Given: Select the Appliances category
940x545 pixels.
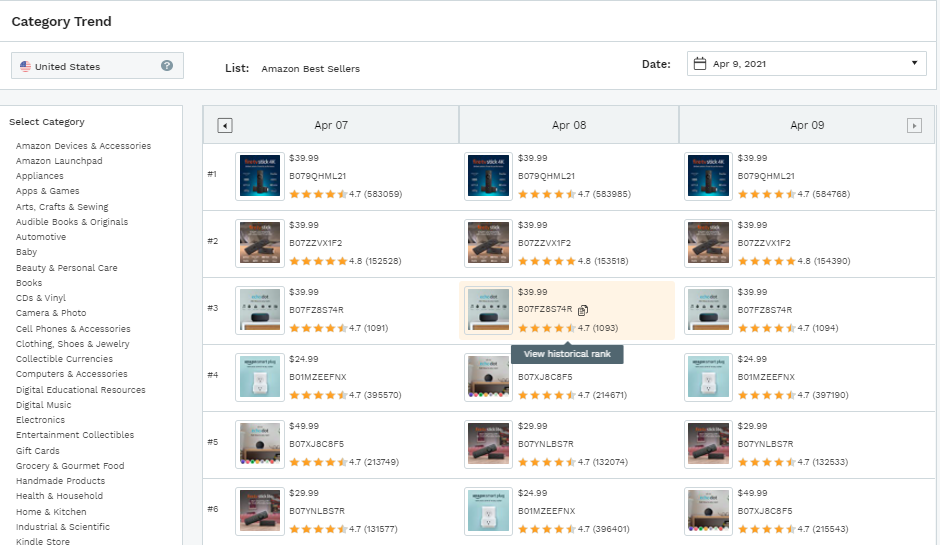Looking at the screenshot, I should tap(40, 176).
